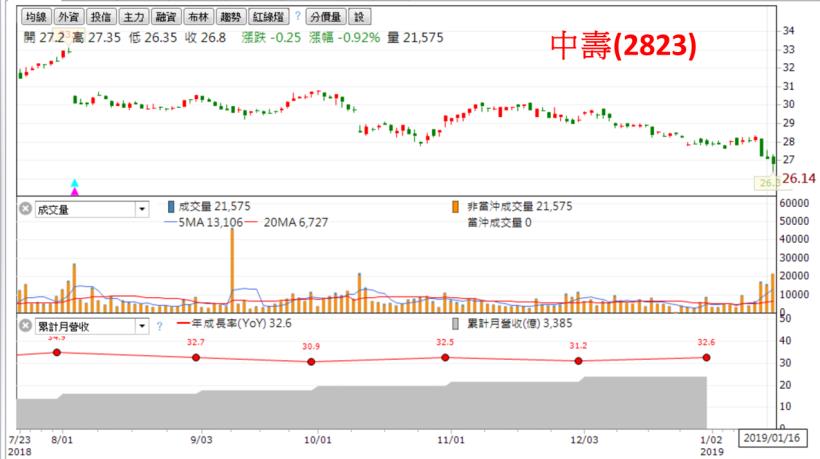Click the 漲幅 -0.92% value

tap(344, 38)
